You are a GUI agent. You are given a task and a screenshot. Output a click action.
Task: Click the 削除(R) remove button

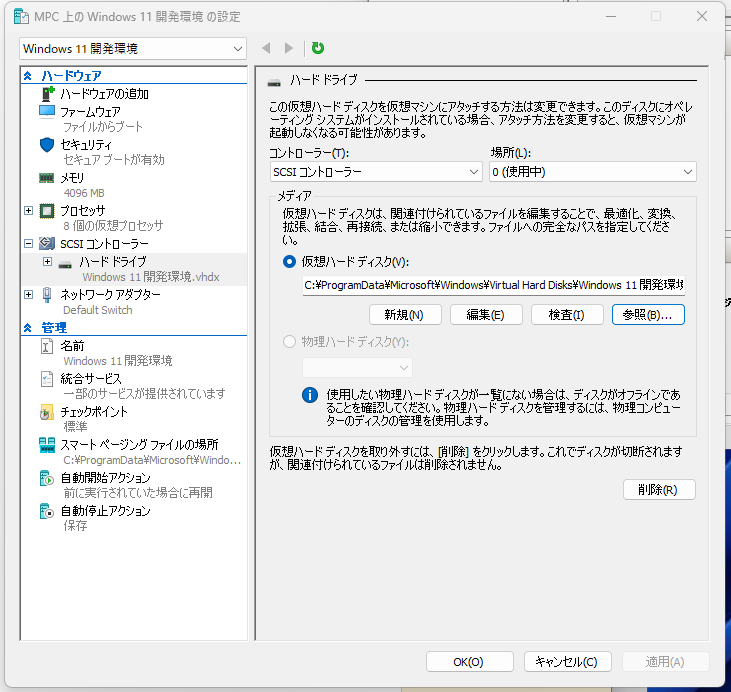click(x=659, y=490)
